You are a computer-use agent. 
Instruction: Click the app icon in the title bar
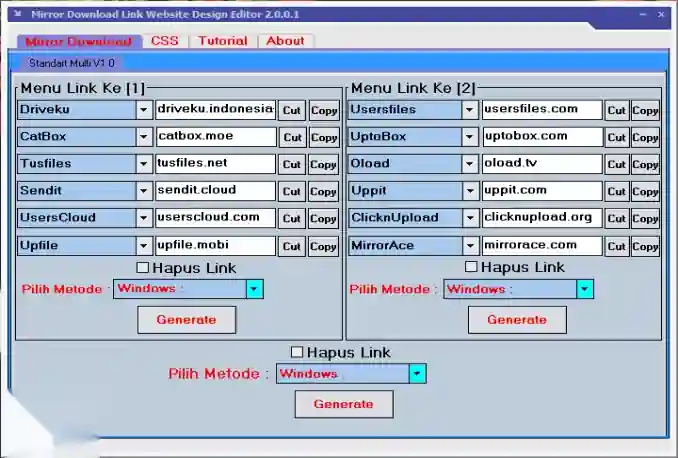click(x=18, y=14)
